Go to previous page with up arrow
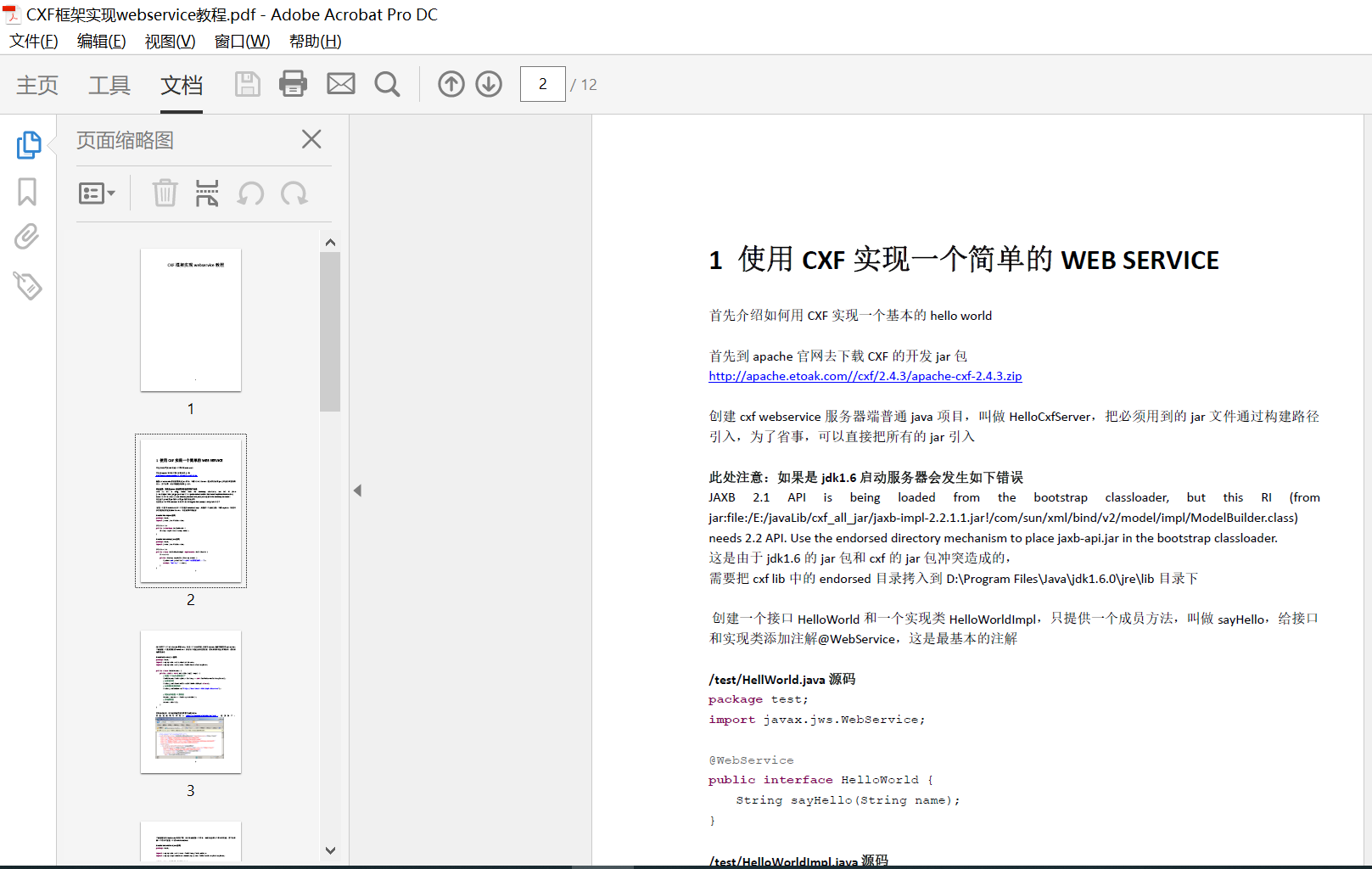The height and width of the screenshot is (869, 1372). (x=451, y=84)
